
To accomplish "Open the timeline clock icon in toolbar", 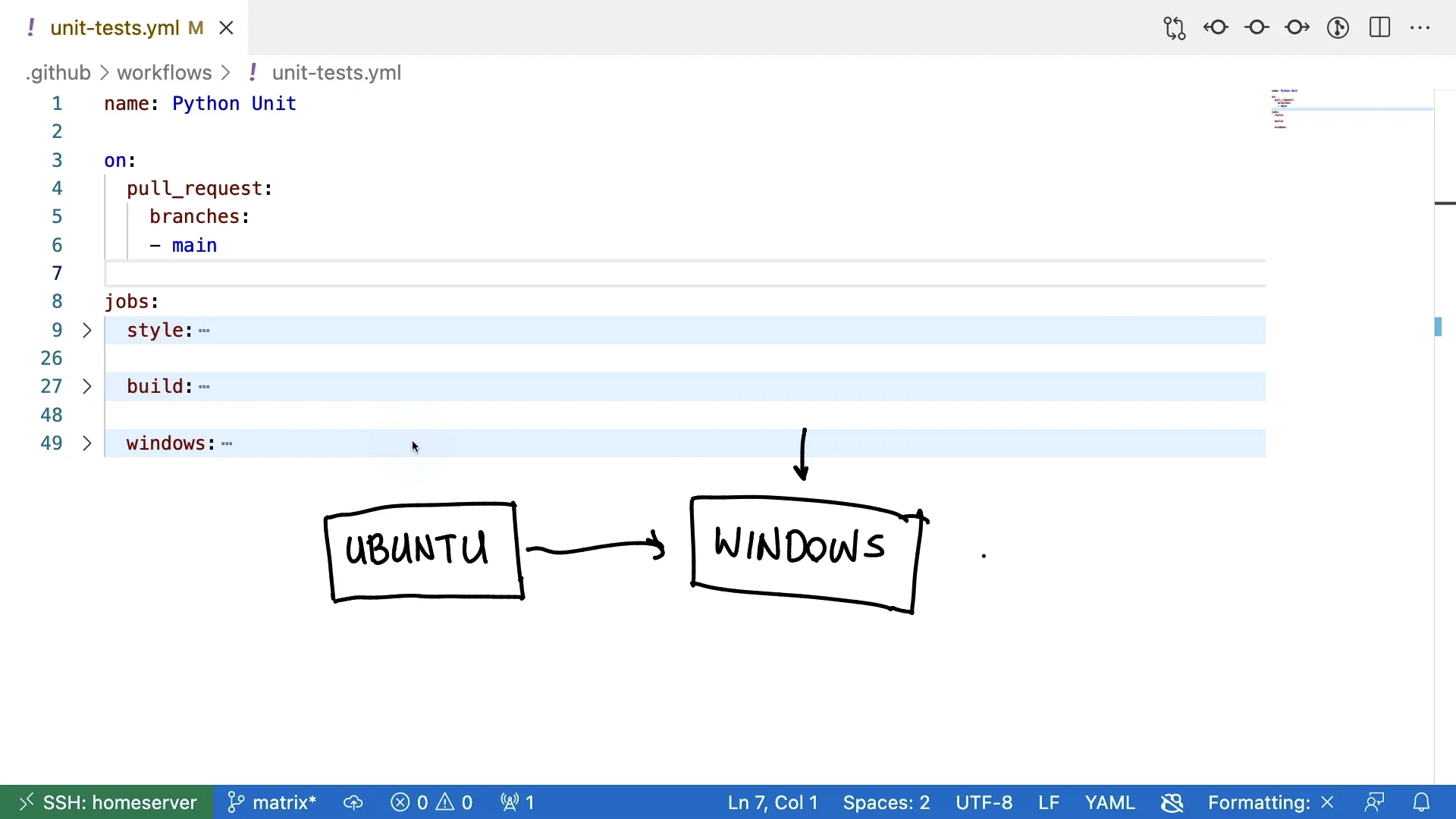I will point(1338,28).
